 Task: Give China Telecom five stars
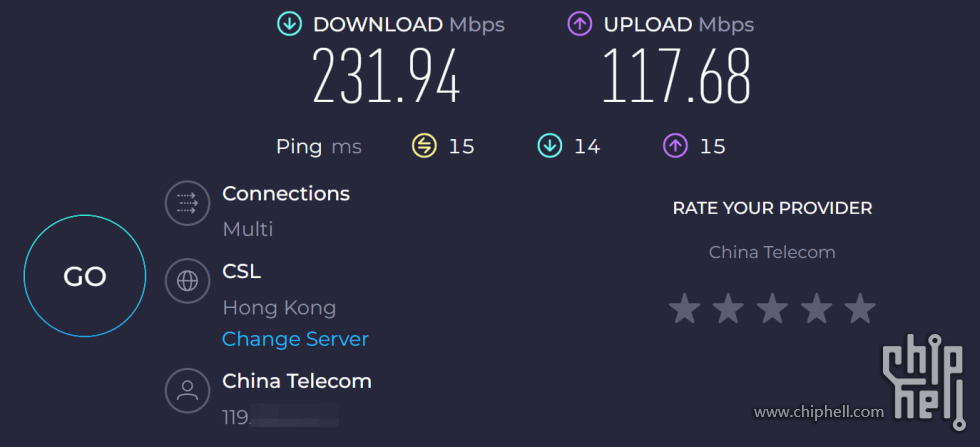pos(860,309)
